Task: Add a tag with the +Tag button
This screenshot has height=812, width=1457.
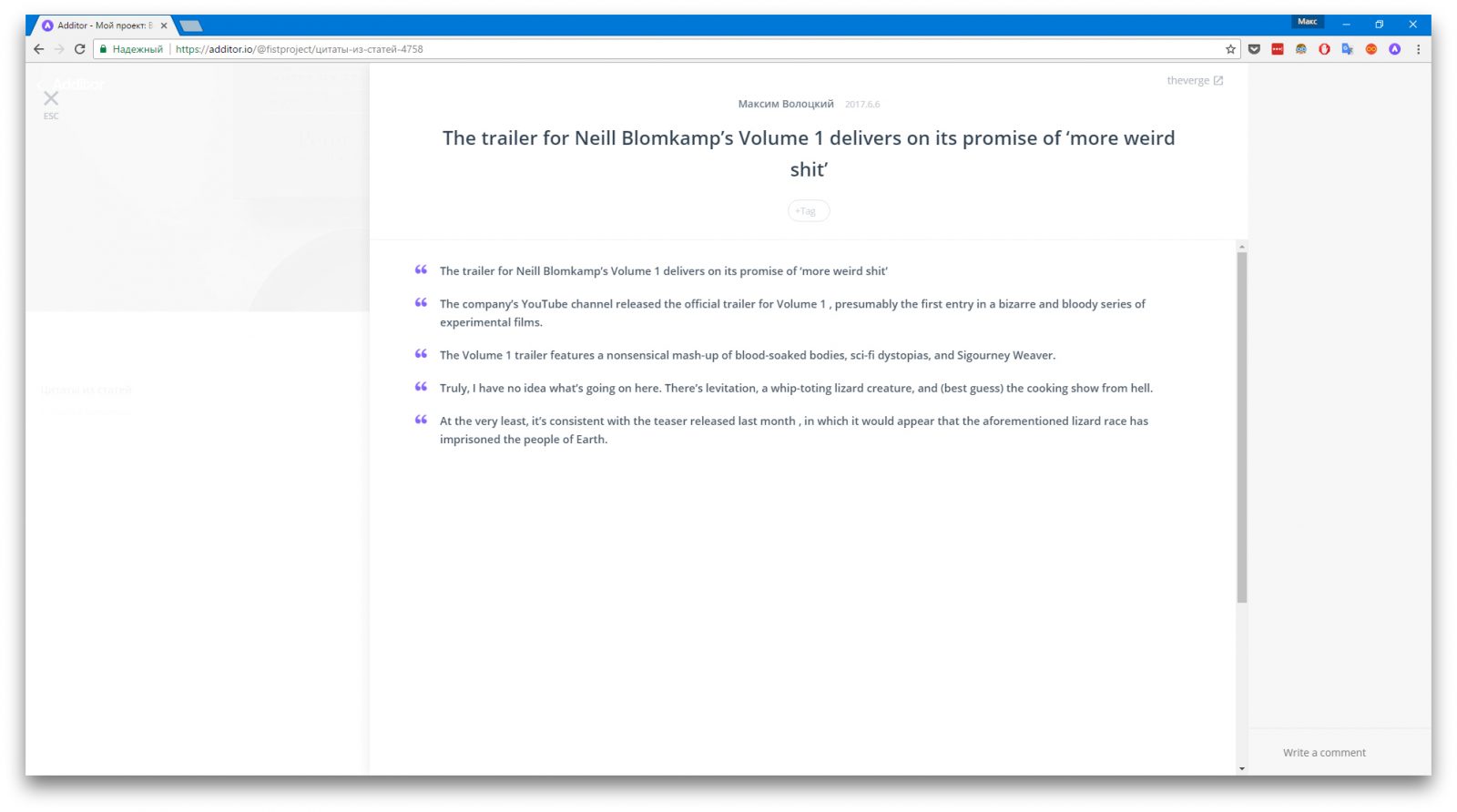Action: (x=808, y=211)
